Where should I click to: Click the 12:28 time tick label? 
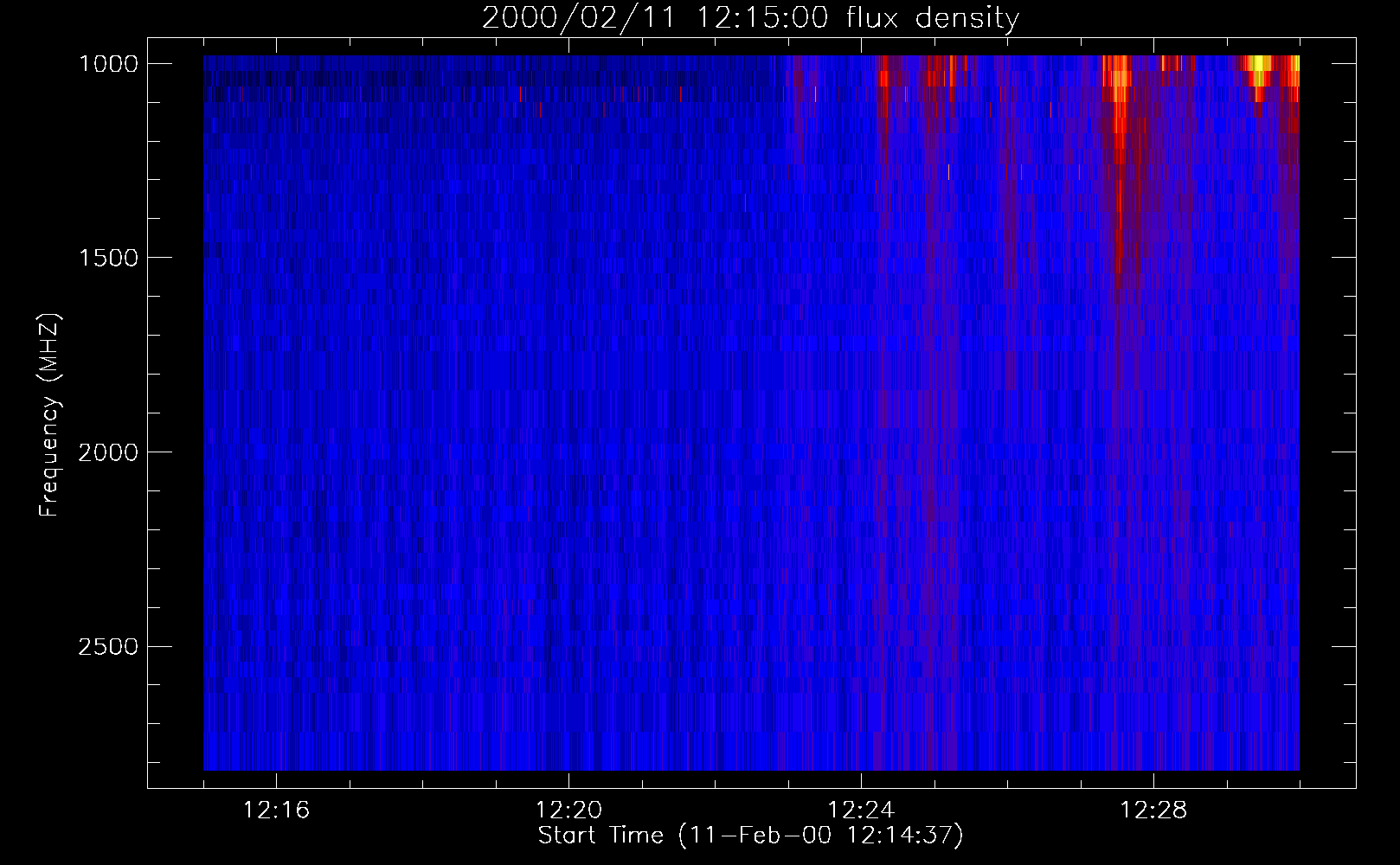(1154, 811)
